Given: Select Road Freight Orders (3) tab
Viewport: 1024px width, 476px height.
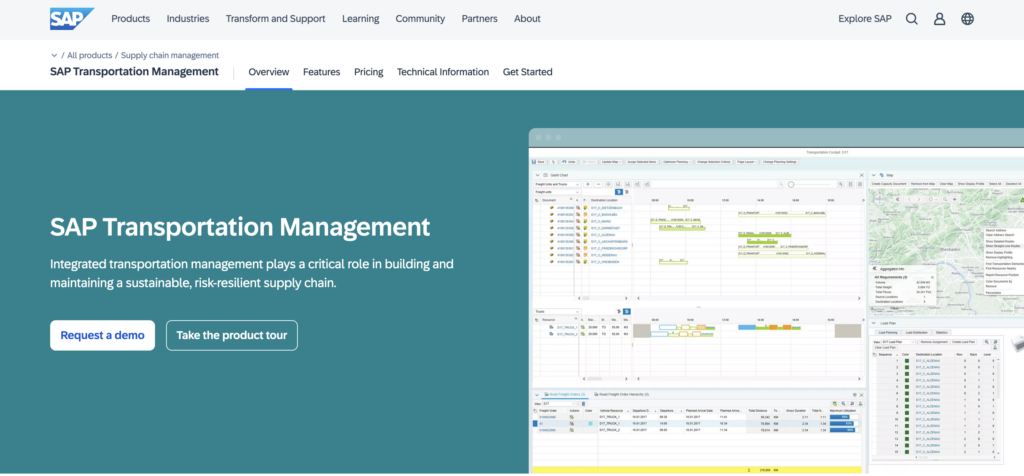Looking at the screenshot, I should [564, 394].
